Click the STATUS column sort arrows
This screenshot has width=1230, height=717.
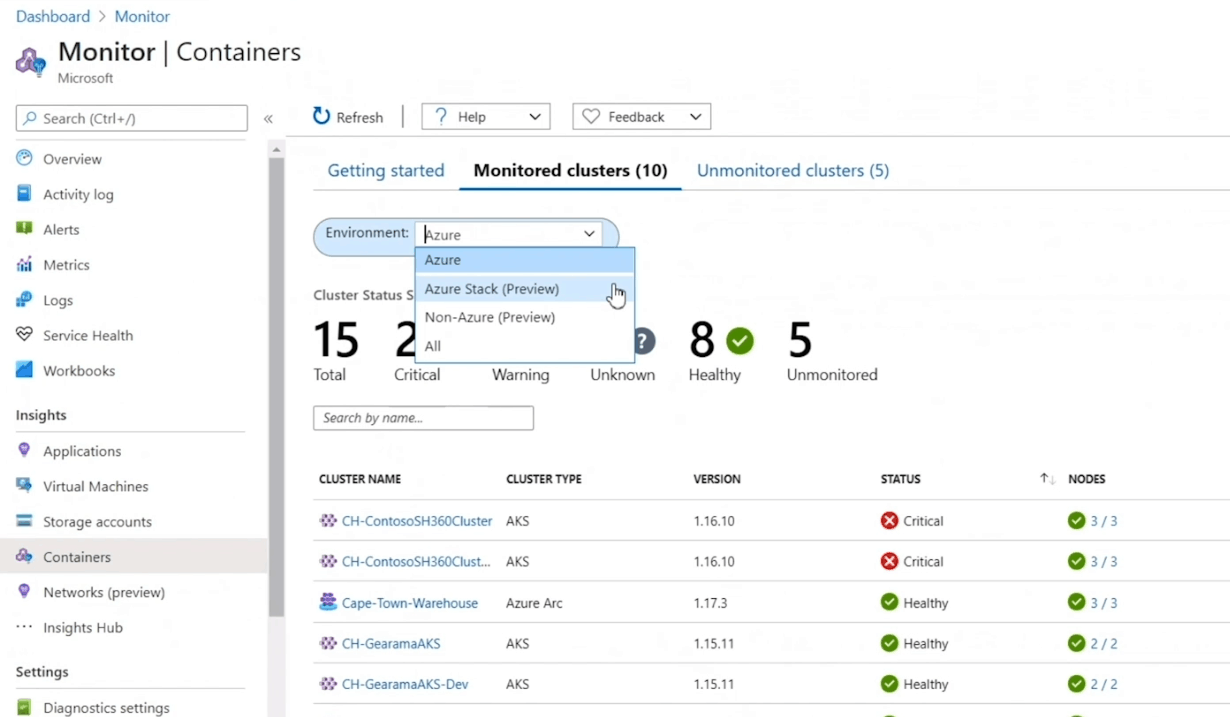pos(1047,479)
